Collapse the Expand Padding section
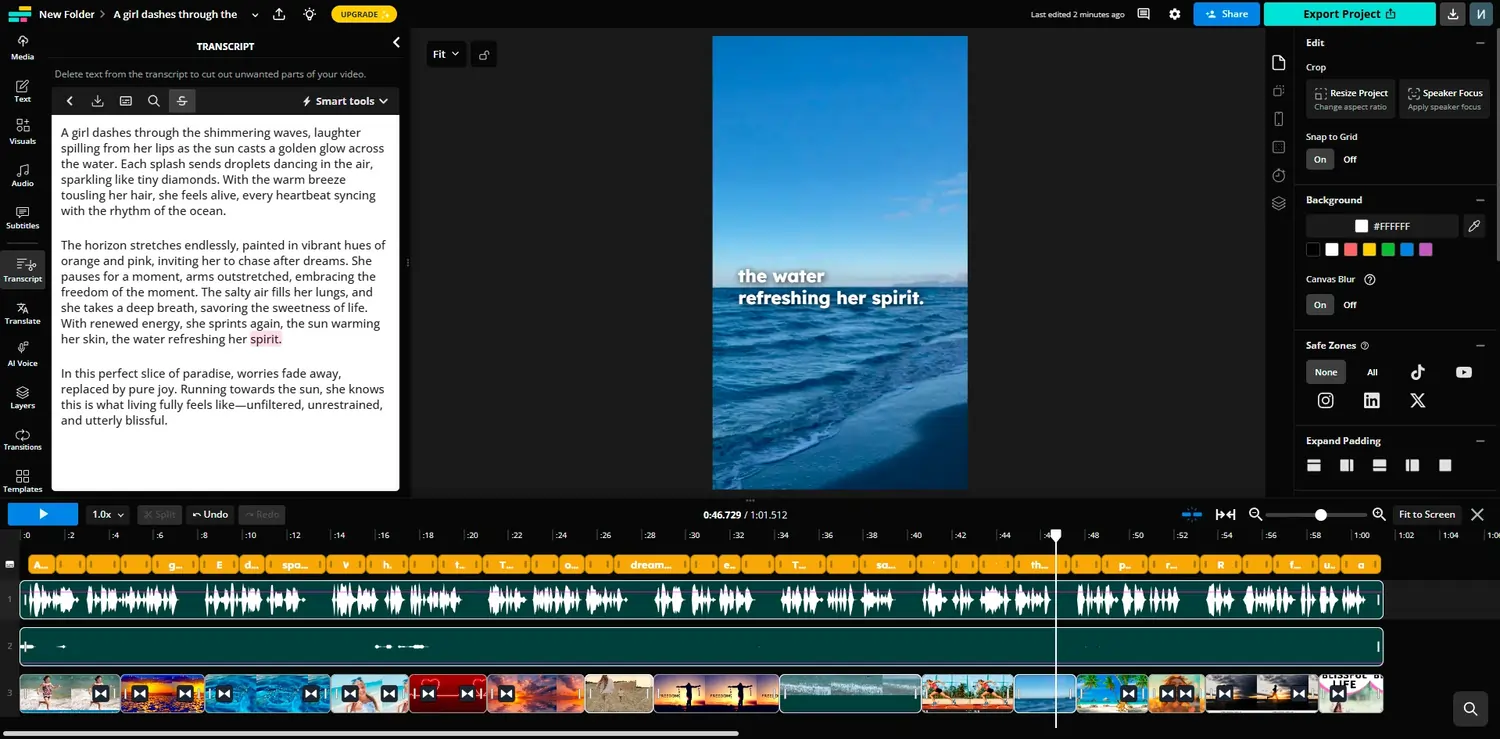 coord(1480,441)
